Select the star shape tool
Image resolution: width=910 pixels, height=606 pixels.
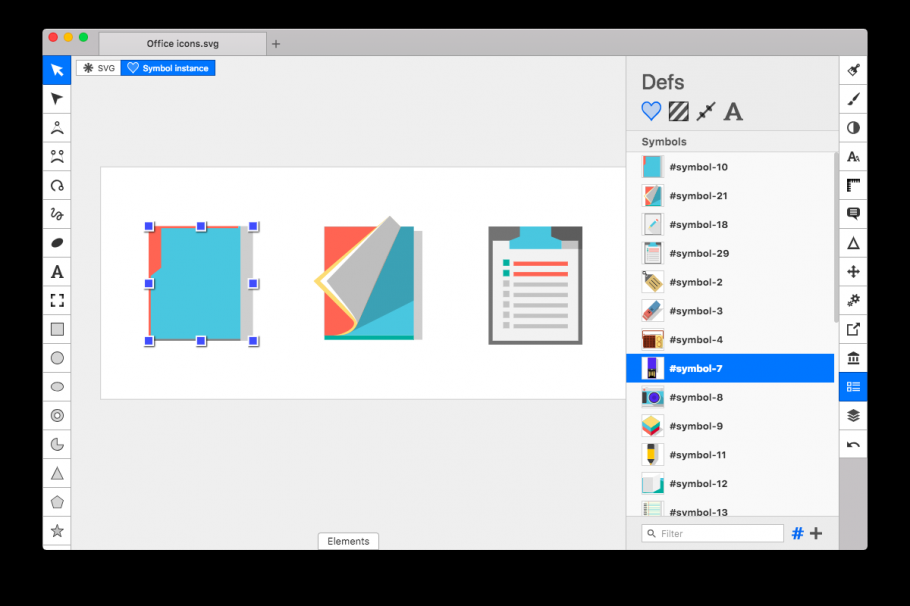(x=57, y=530)
